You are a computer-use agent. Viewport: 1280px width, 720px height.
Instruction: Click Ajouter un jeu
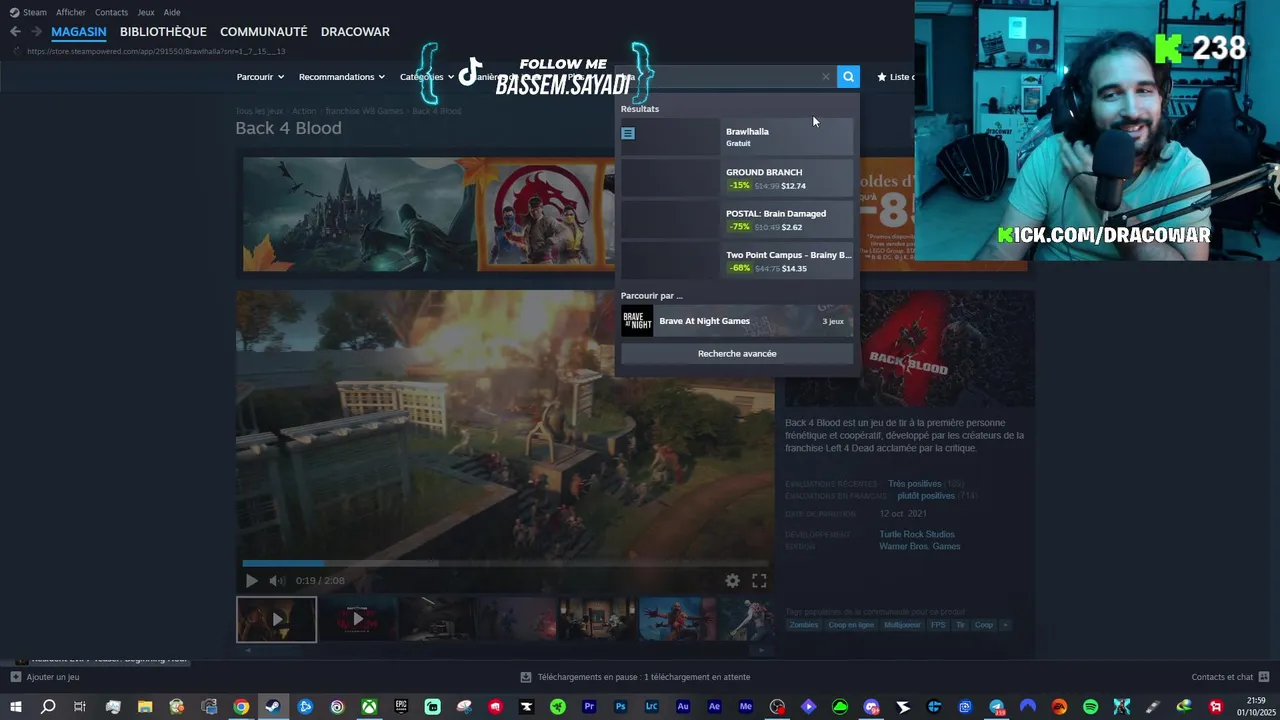(x=45, y=677)
